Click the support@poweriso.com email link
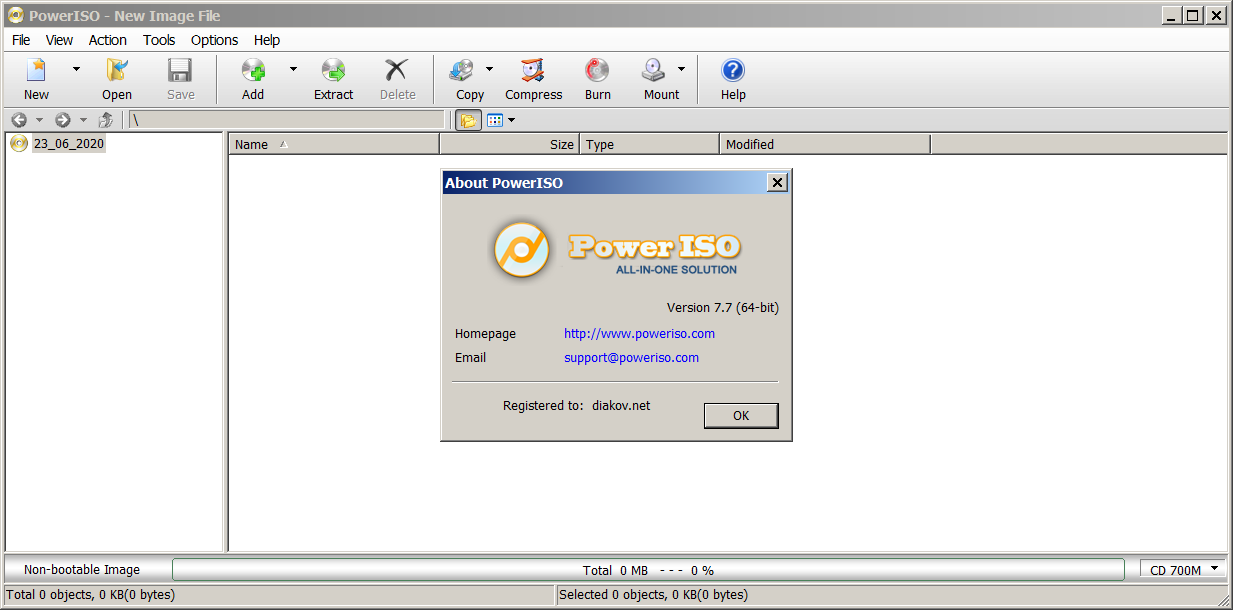The image size is (1233, 610). click(x=631, y=358)
